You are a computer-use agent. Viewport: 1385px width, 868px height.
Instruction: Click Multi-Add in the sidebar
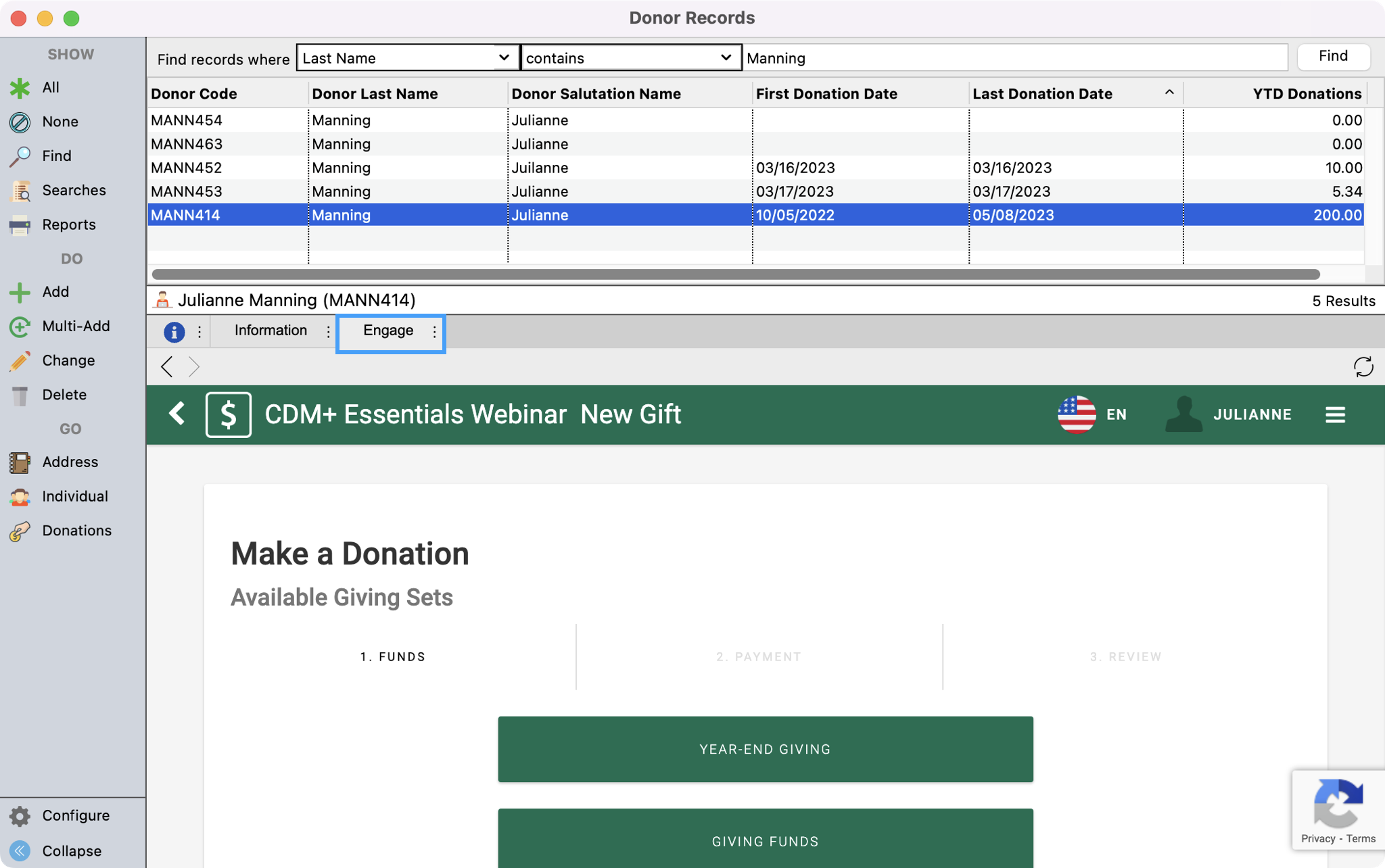(x=75, y=327)
